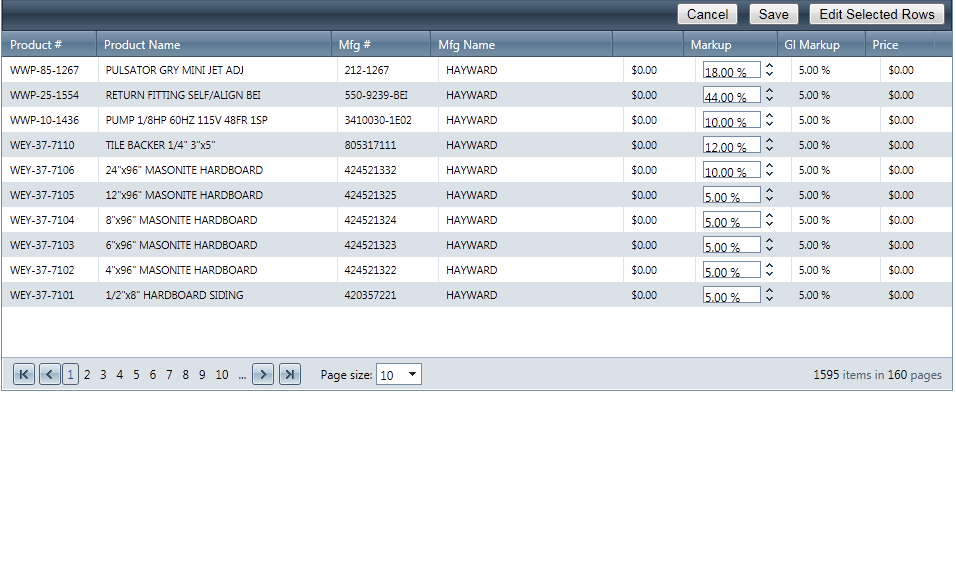This screenshot has width=956, height=568.
Task: Go to page 7 in pager
Action: coord(169,375)
